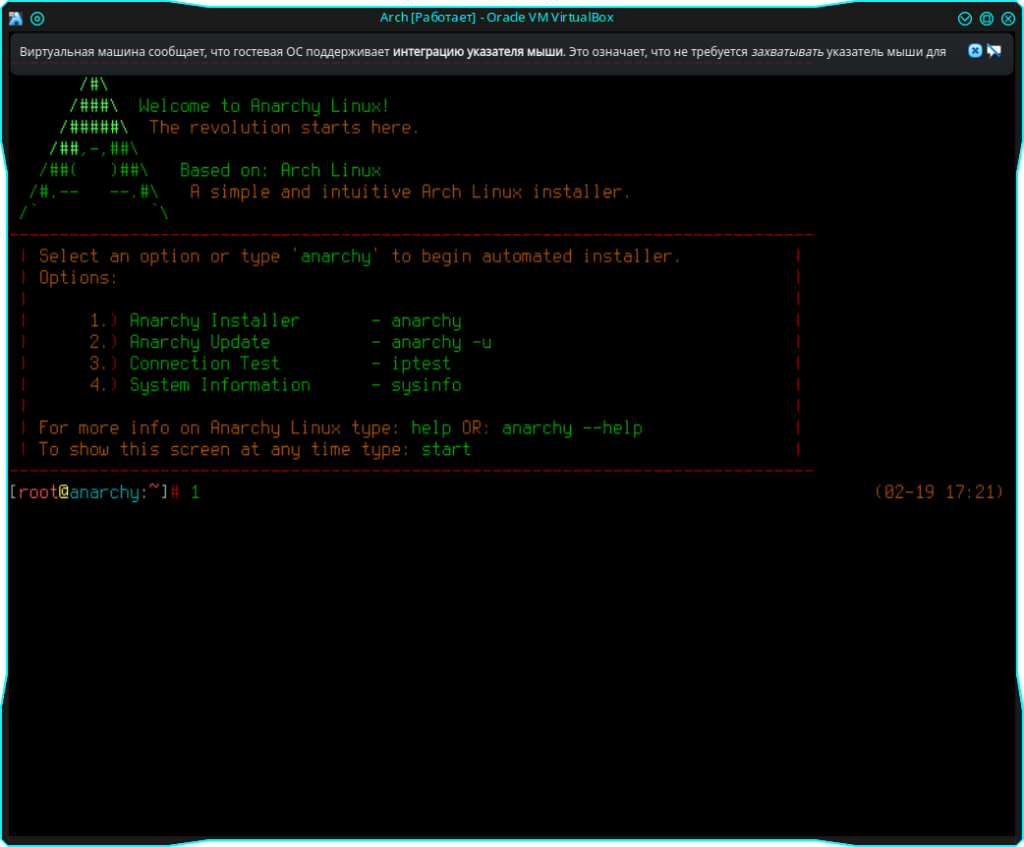Click the bold 'интеграцию указателя мыши' text
This screenshot has width=1024, height=847.
[x=478, y=52]
